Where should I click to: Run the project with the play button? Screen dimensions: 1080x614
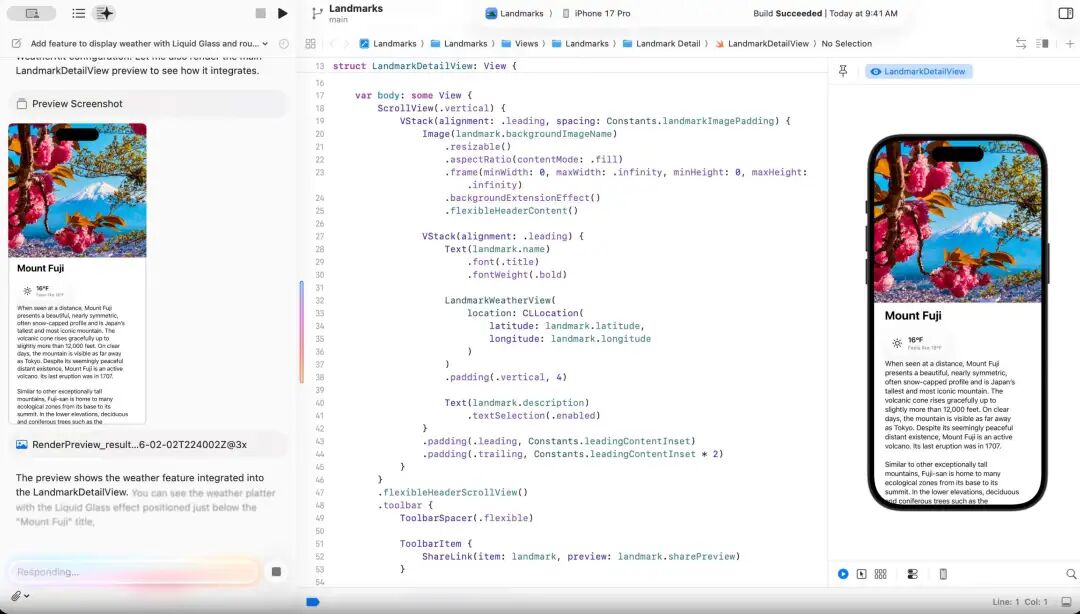point(283,13)
